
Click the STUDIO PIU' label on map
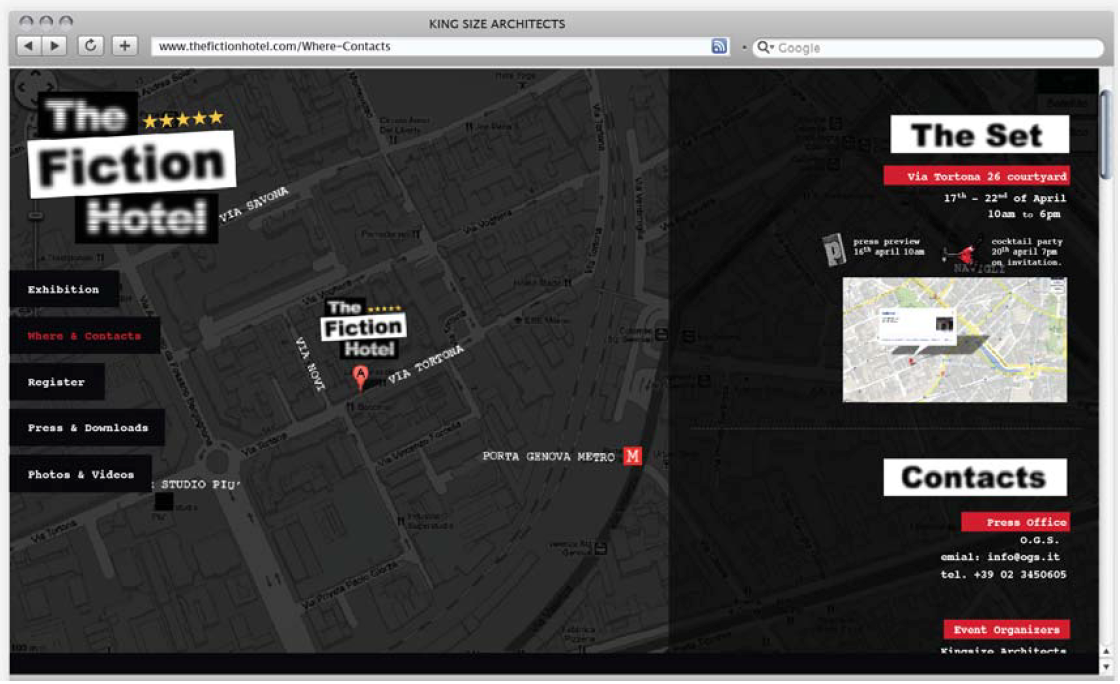[199, 484]
